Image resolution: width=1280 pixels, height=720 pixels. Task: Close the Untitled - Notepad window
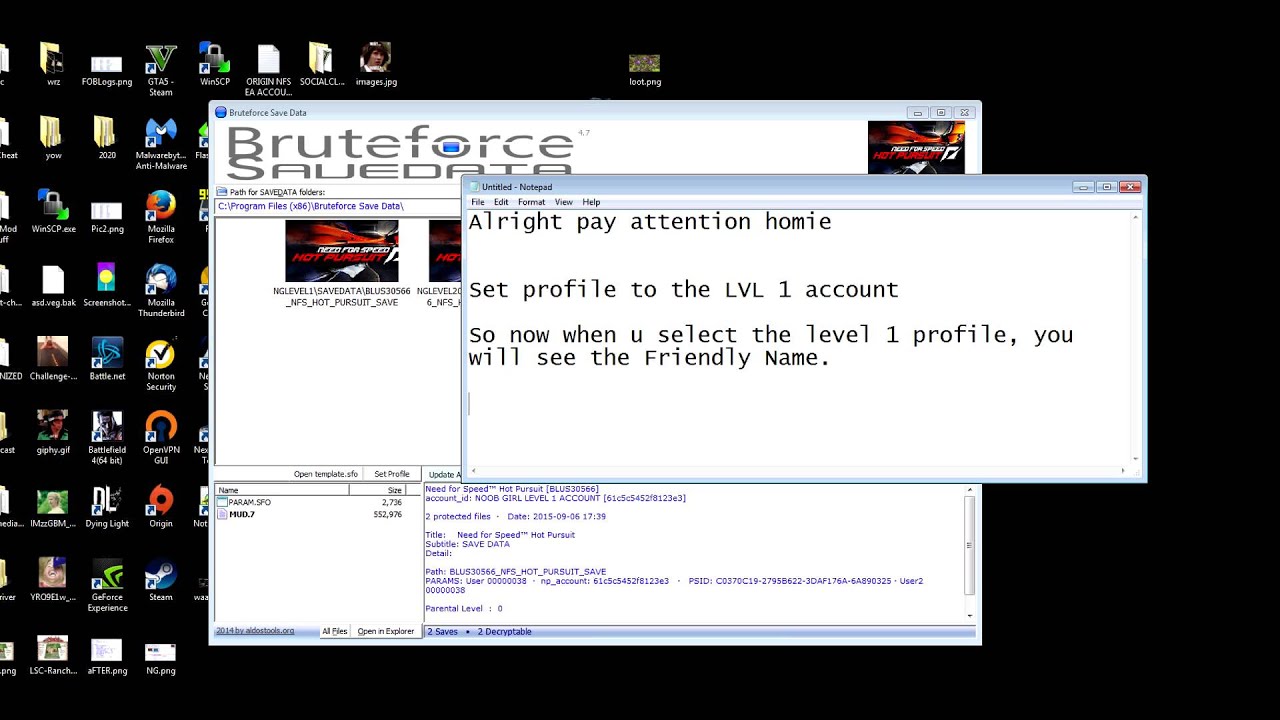pos(1130,187)
